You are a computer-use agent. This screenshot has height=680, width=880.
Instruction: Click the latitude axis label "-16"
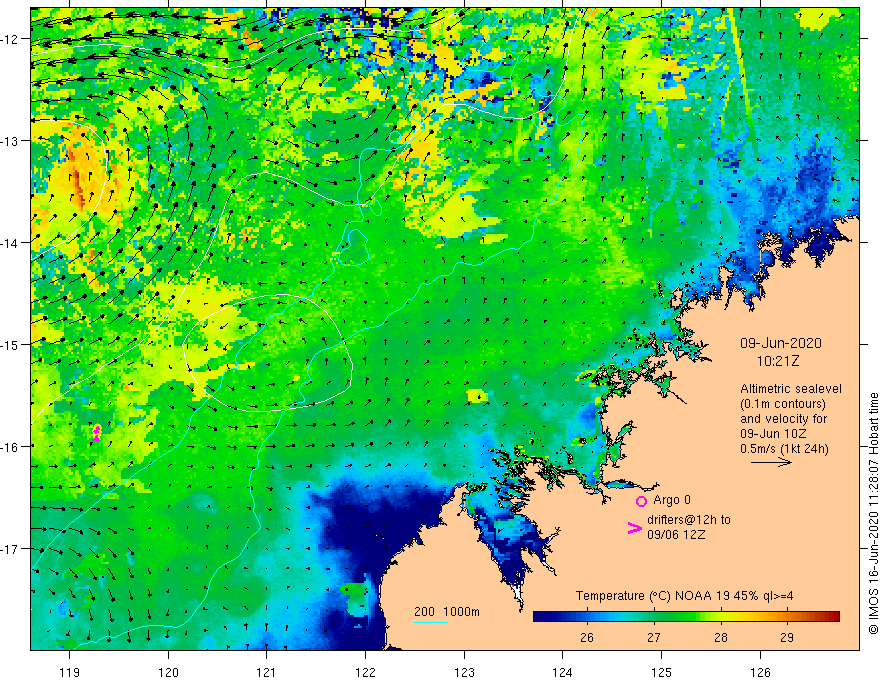(10, 447)
